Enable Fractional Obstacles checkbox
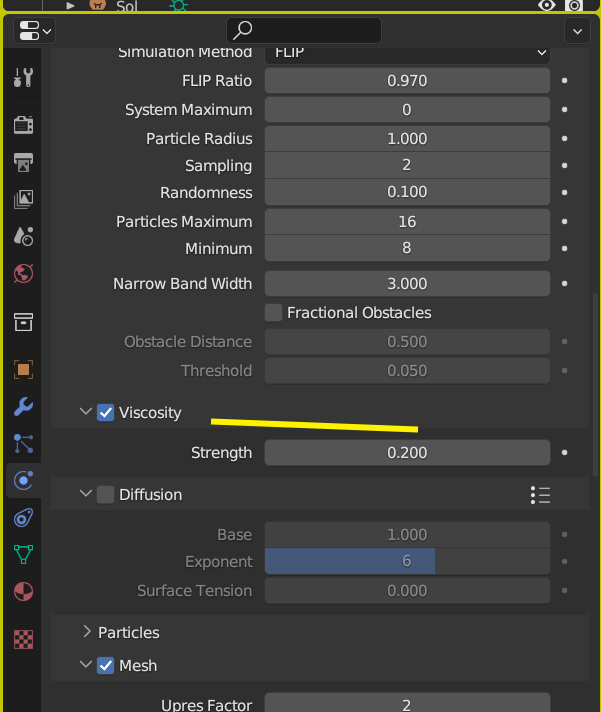Image resolution: width=601 pixels, height=712 pixels. (273, 313)
